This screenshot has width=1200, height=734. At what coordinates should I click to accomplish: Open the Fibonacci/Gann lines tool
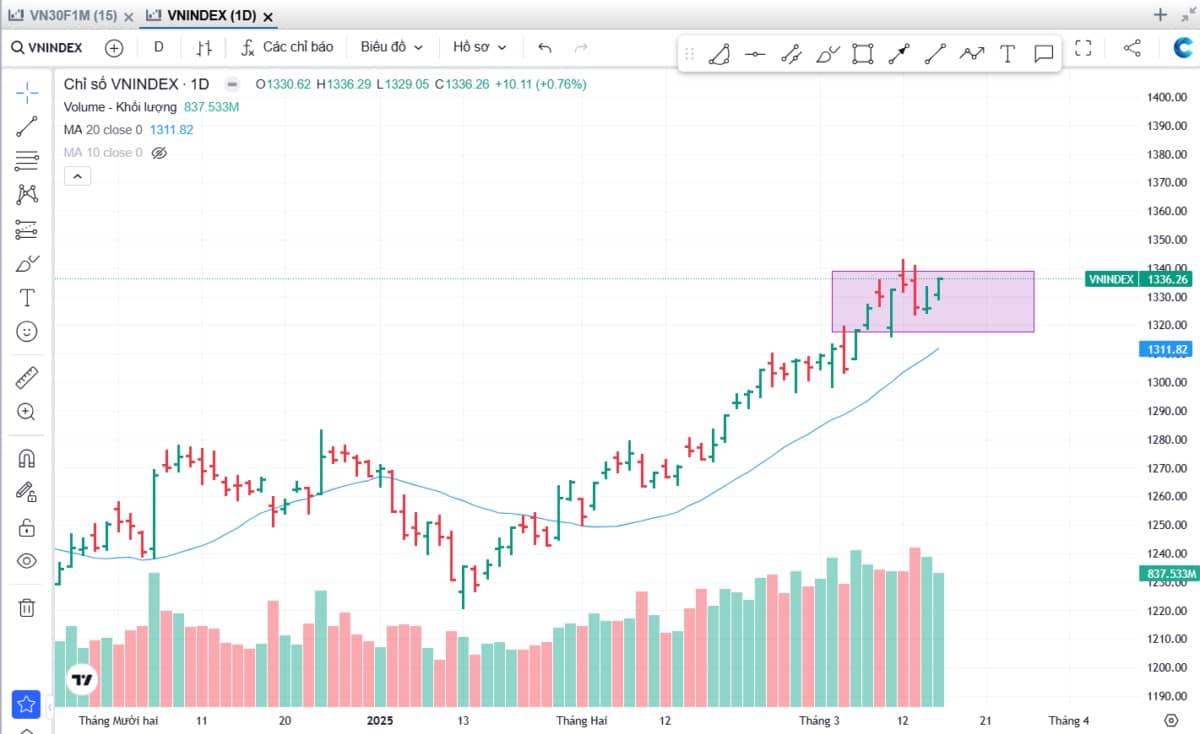[27, 160]
